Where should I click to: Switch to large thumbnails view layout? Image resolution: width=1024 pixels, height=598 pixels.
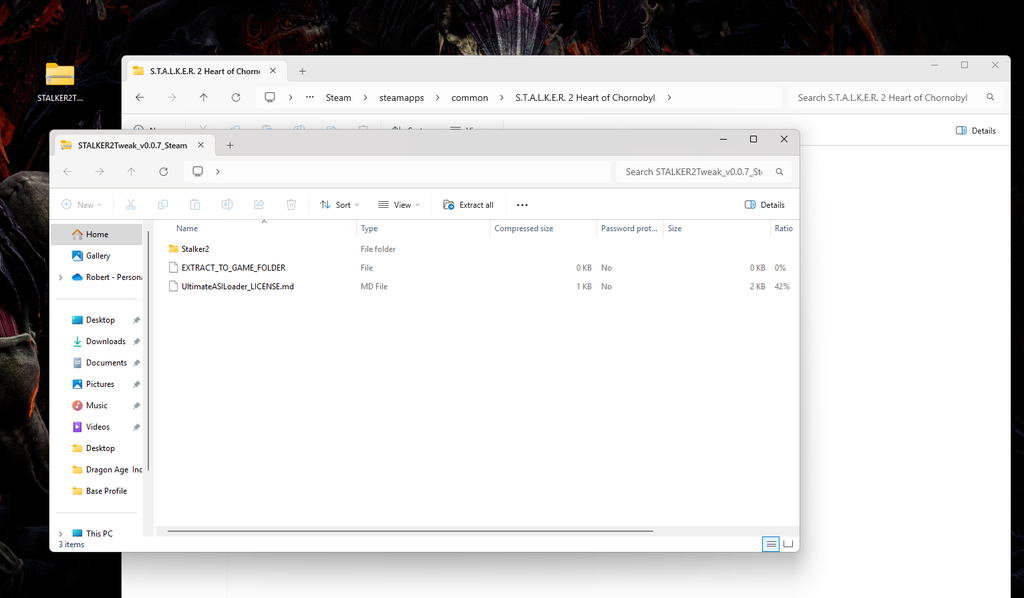point(788,544)
